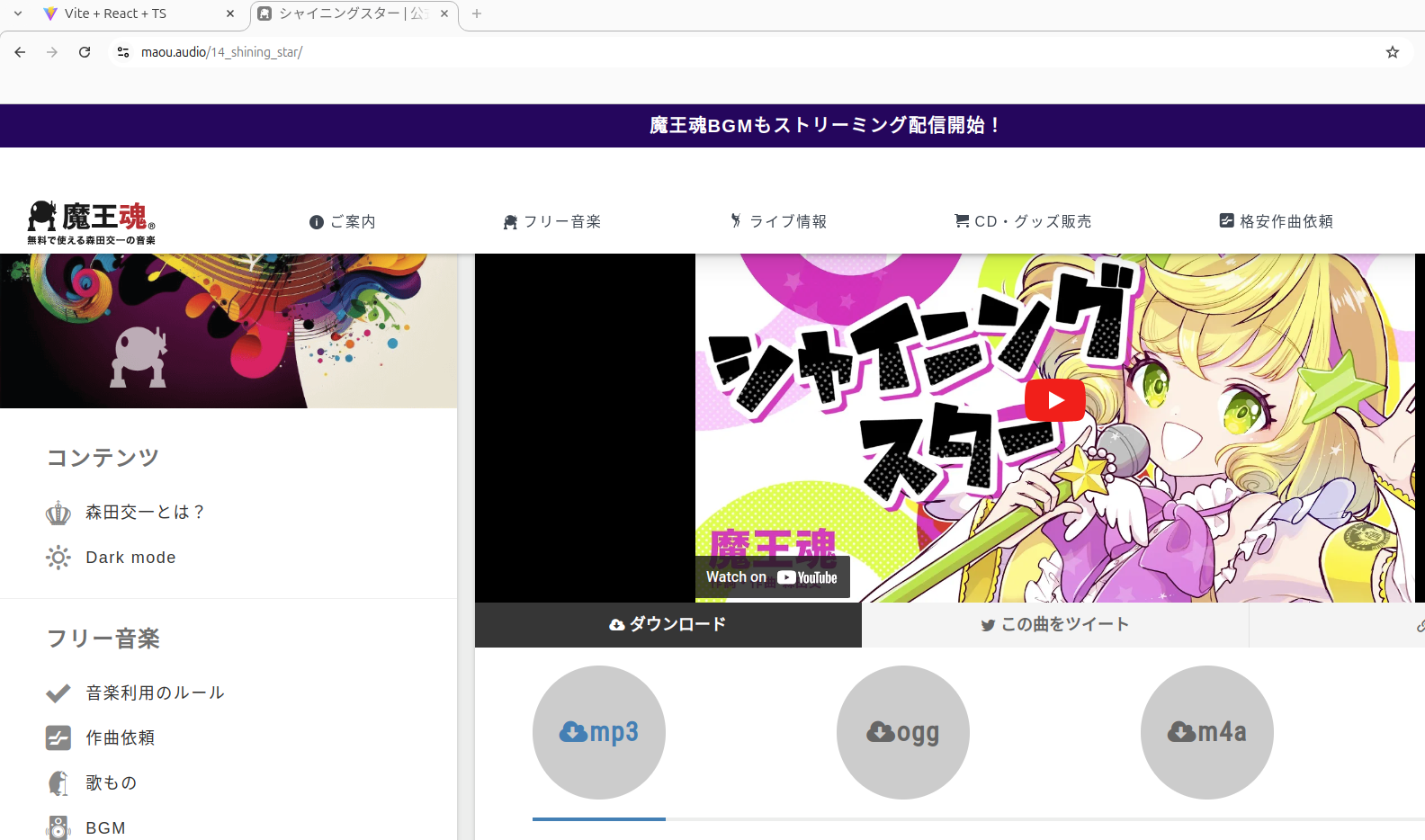Open the フリー音楽 navigation menu

point(551,221)
